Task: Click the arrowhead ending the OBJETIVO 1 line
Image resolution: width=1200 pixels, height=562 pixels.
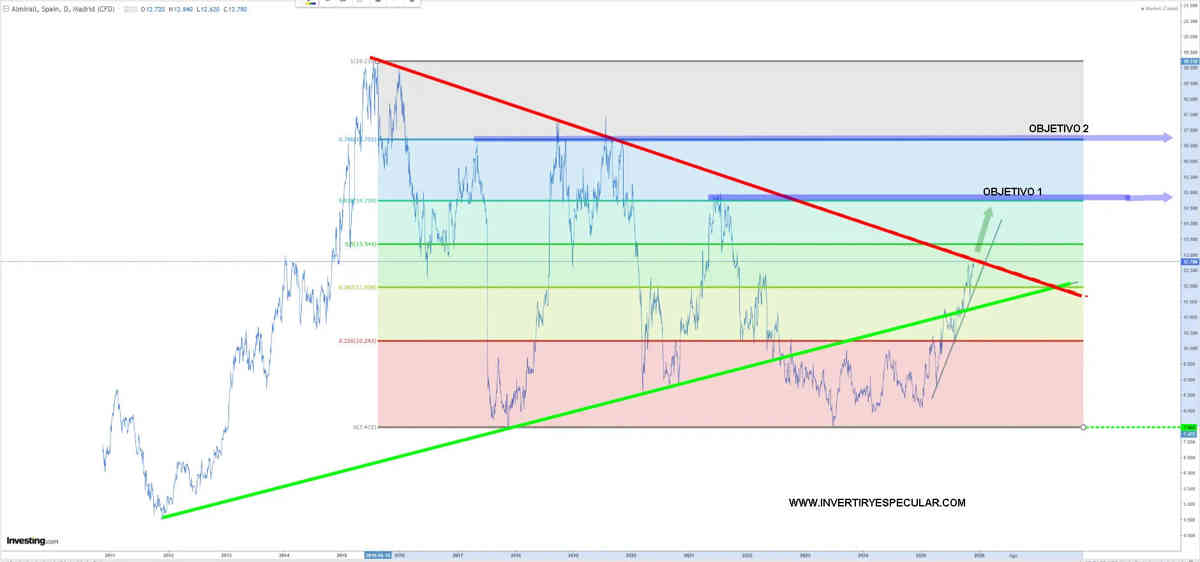Action: (1165, 197)
